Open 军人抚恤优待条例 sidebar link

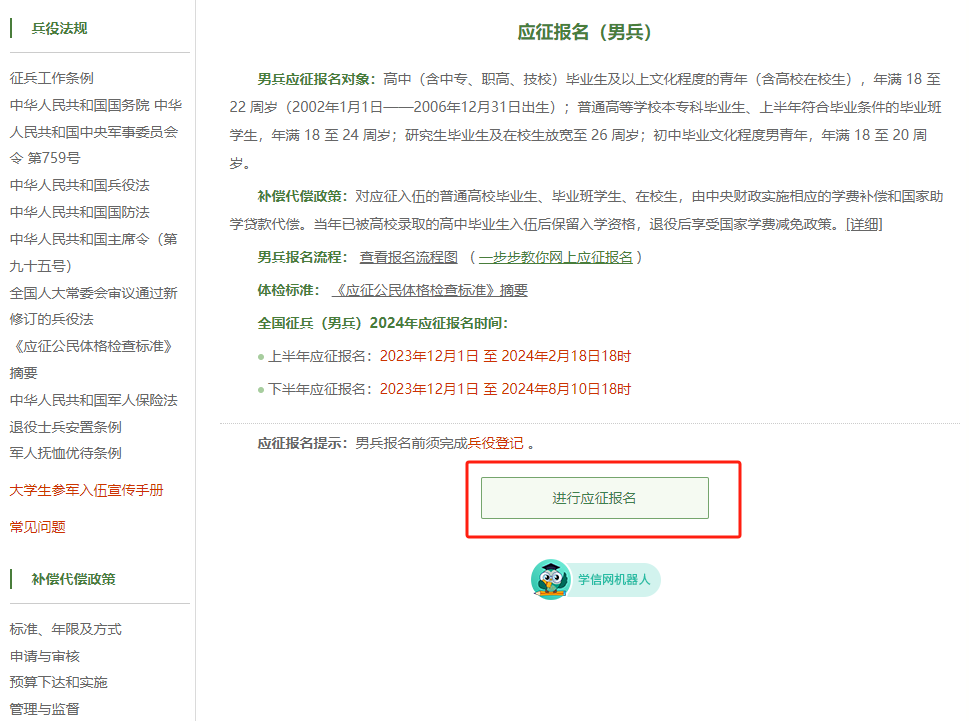(66, 453)
